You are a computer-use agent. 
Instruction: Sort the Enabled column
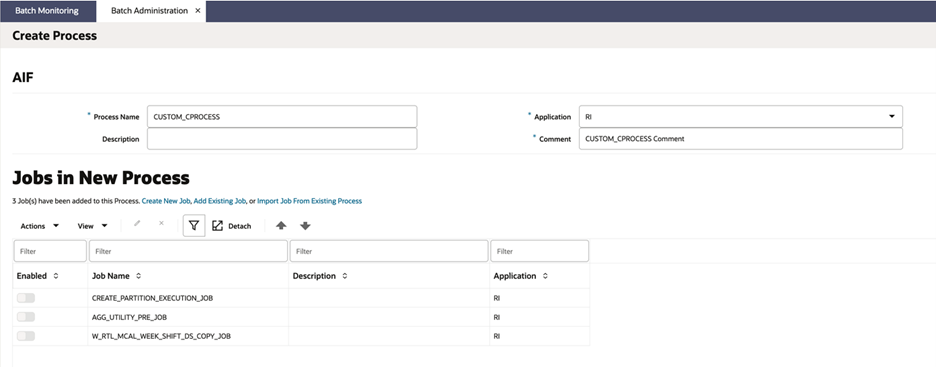coord(56,276)
